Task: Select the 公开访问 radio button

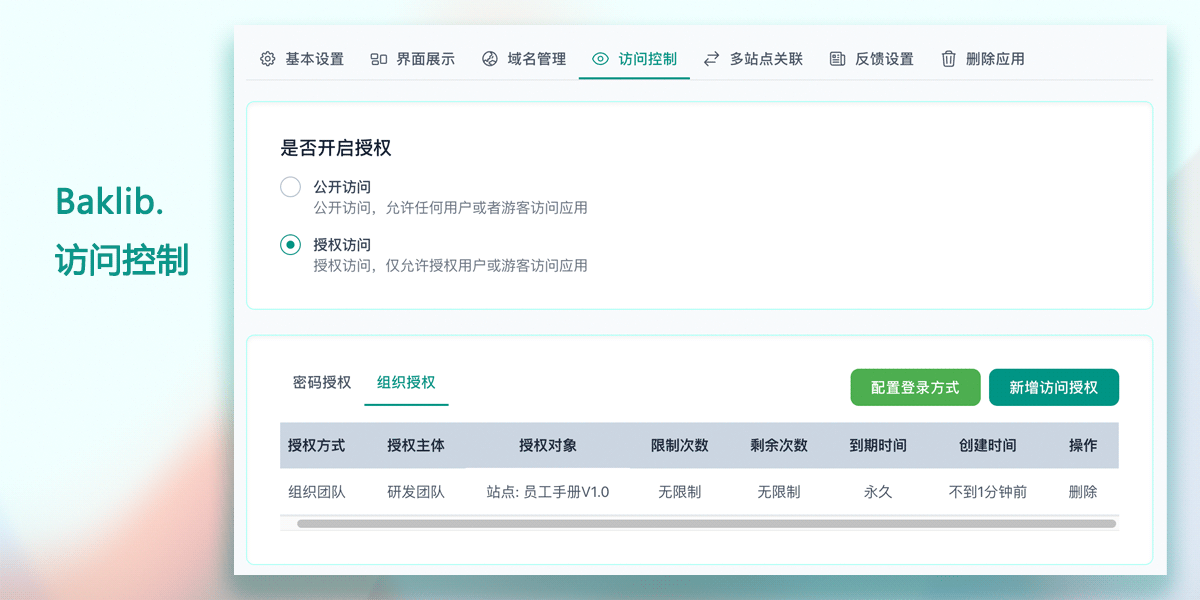Action: [290, 187]
